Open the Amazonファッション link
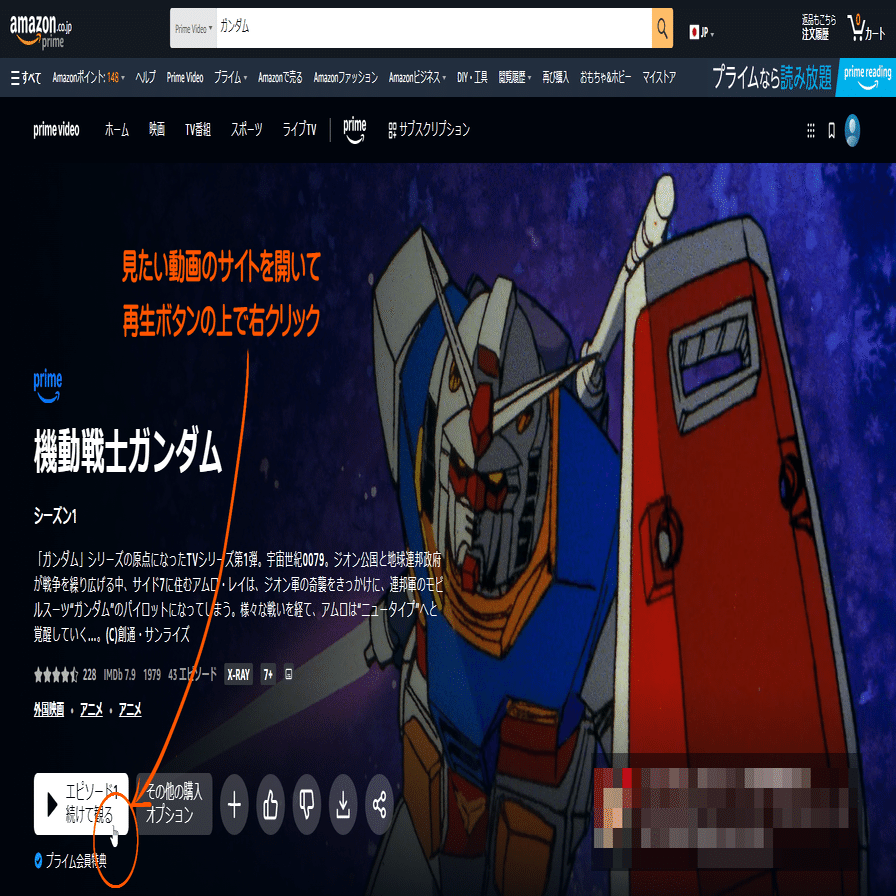The image size is (896, 896). (x=346, y=78)
